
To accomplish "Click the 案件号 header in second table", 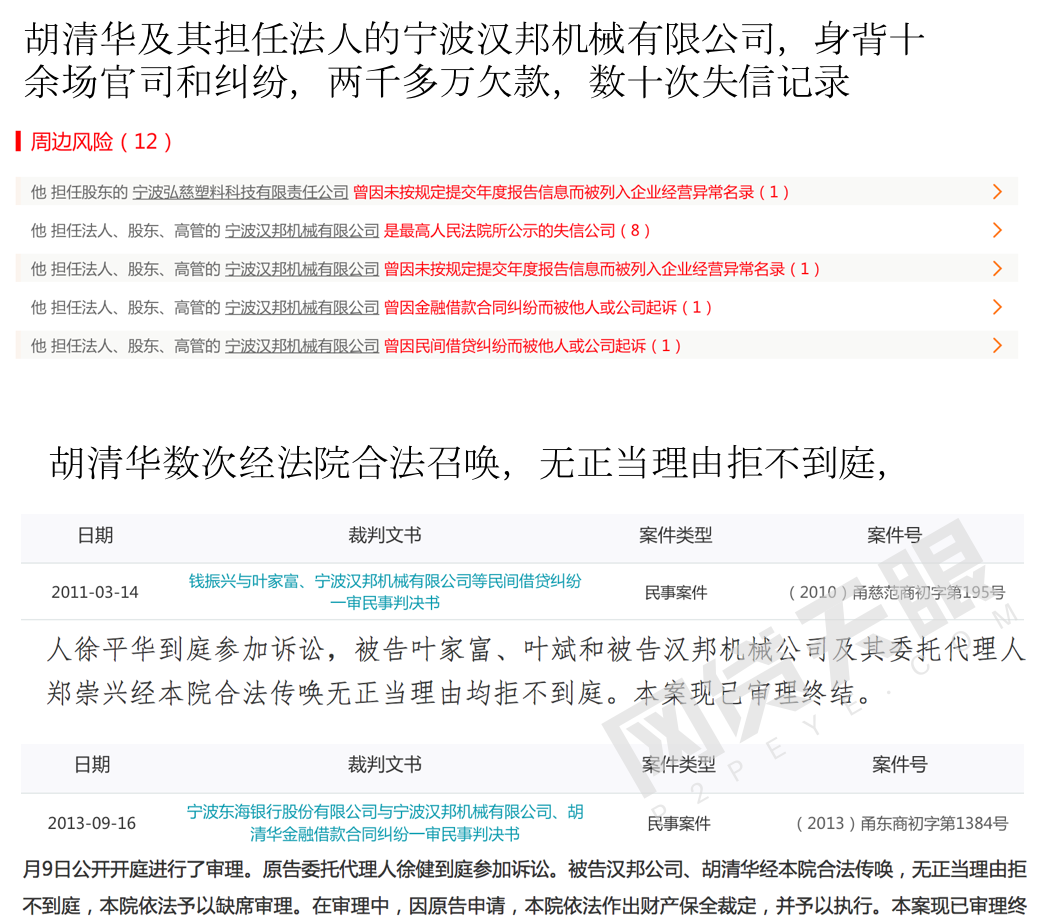I will 900,765.
